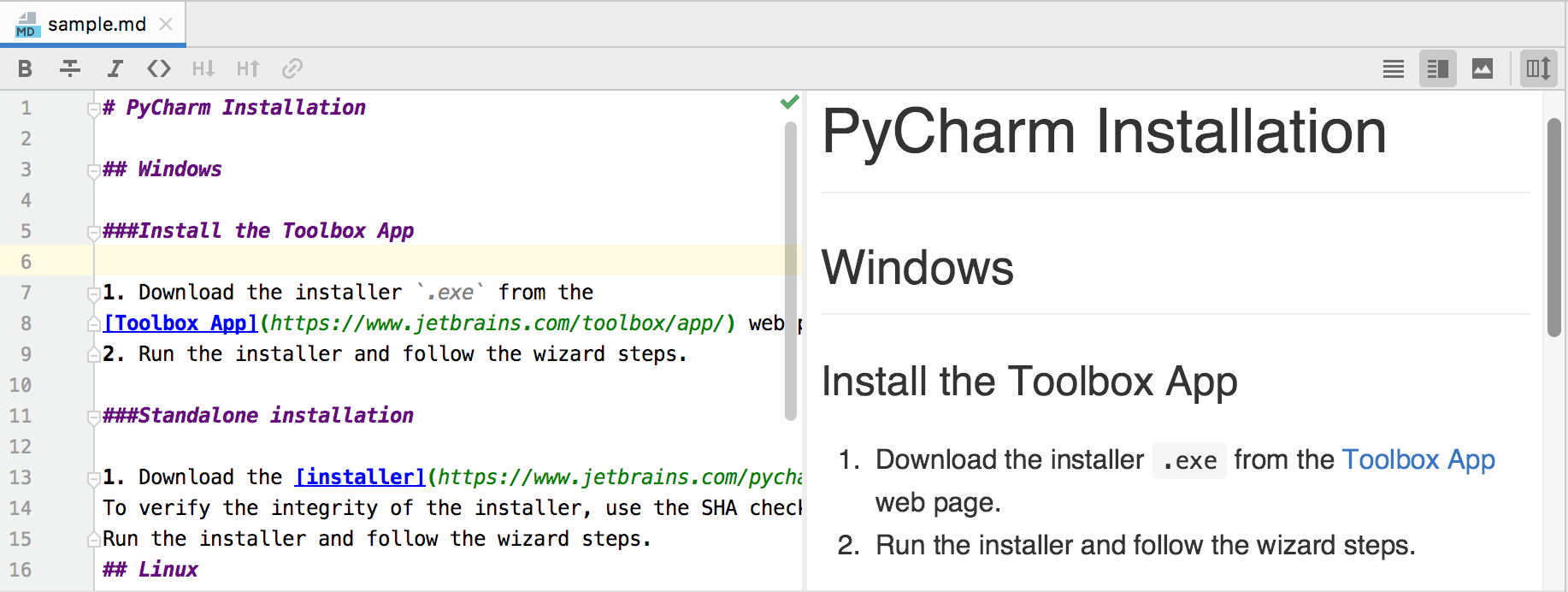Collapse fold end marker at line 8

[93, 324]
